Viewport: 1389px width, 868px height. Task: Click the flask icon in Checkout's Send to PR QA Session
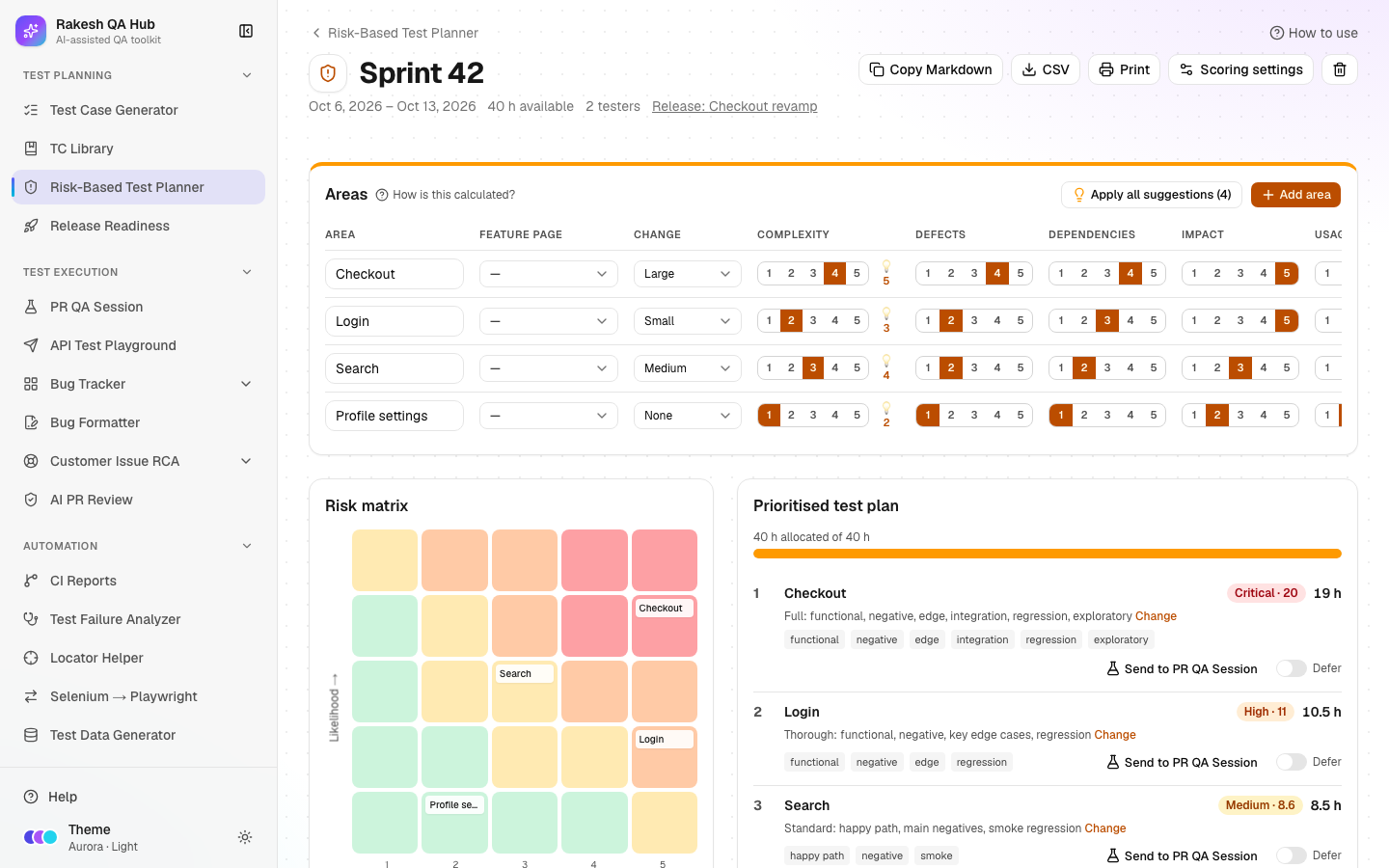(x=1112, y=668)
